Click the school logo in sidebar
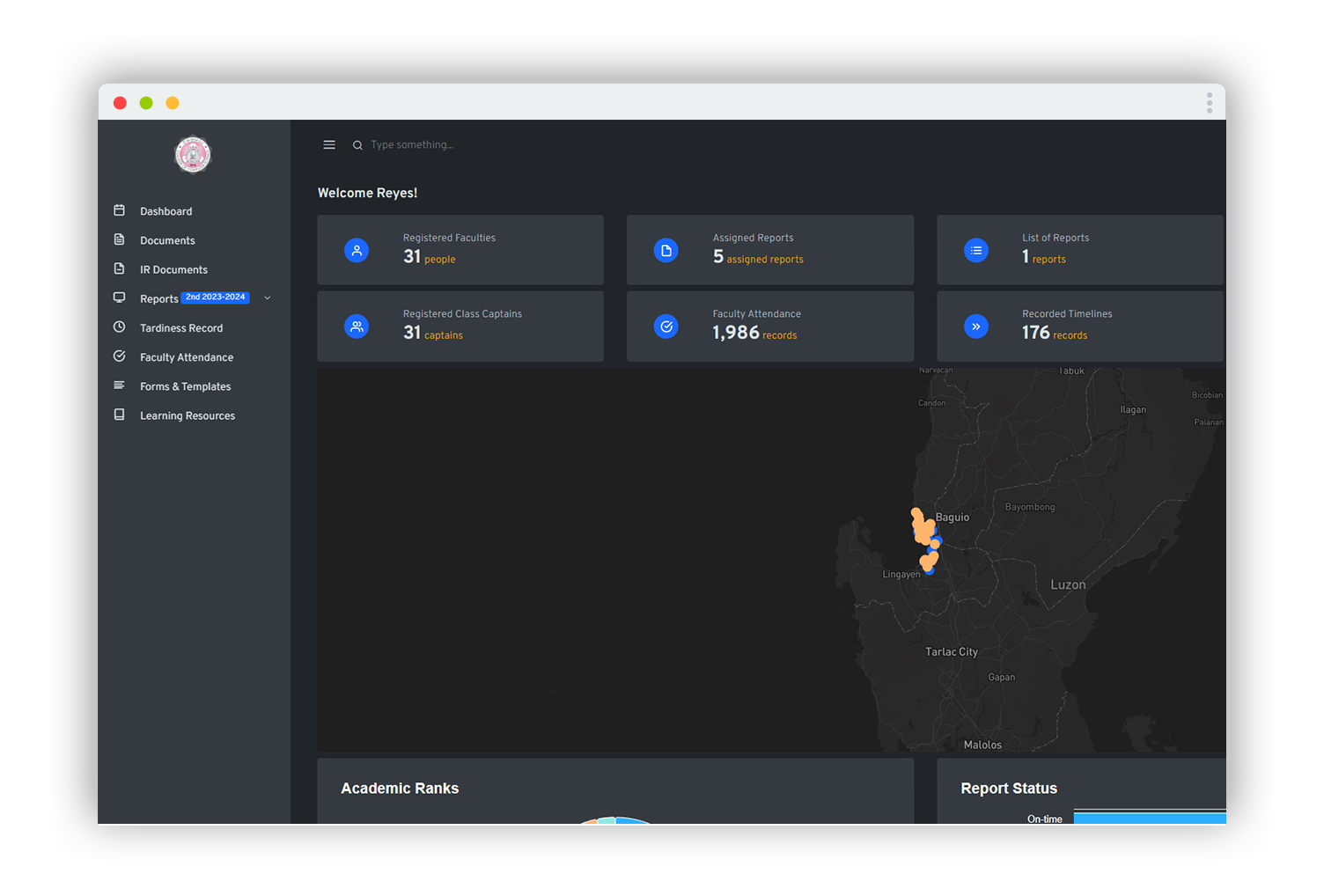 click(x=193, y=155)
